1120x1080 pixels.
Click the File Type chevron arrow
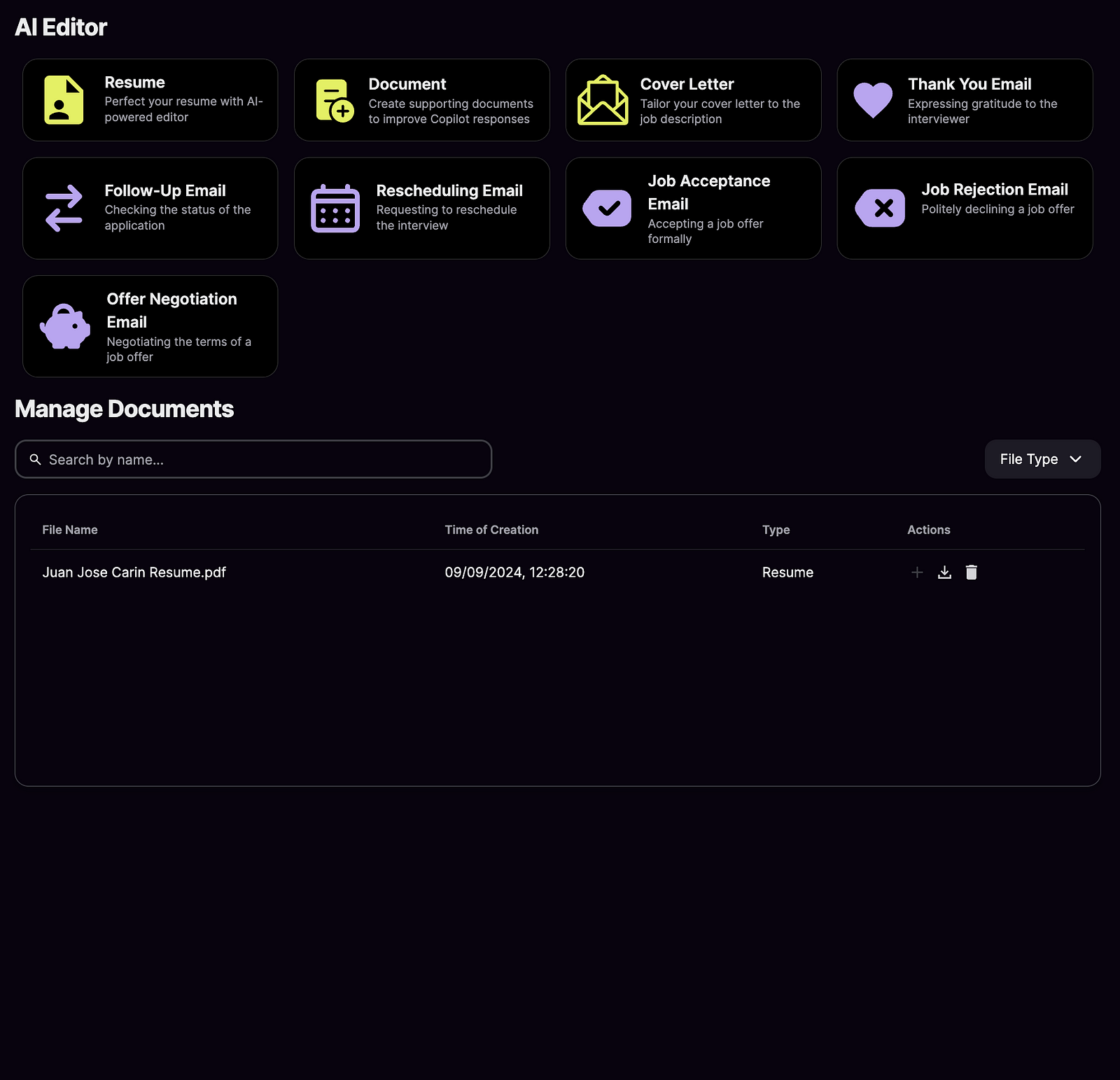1076,459
